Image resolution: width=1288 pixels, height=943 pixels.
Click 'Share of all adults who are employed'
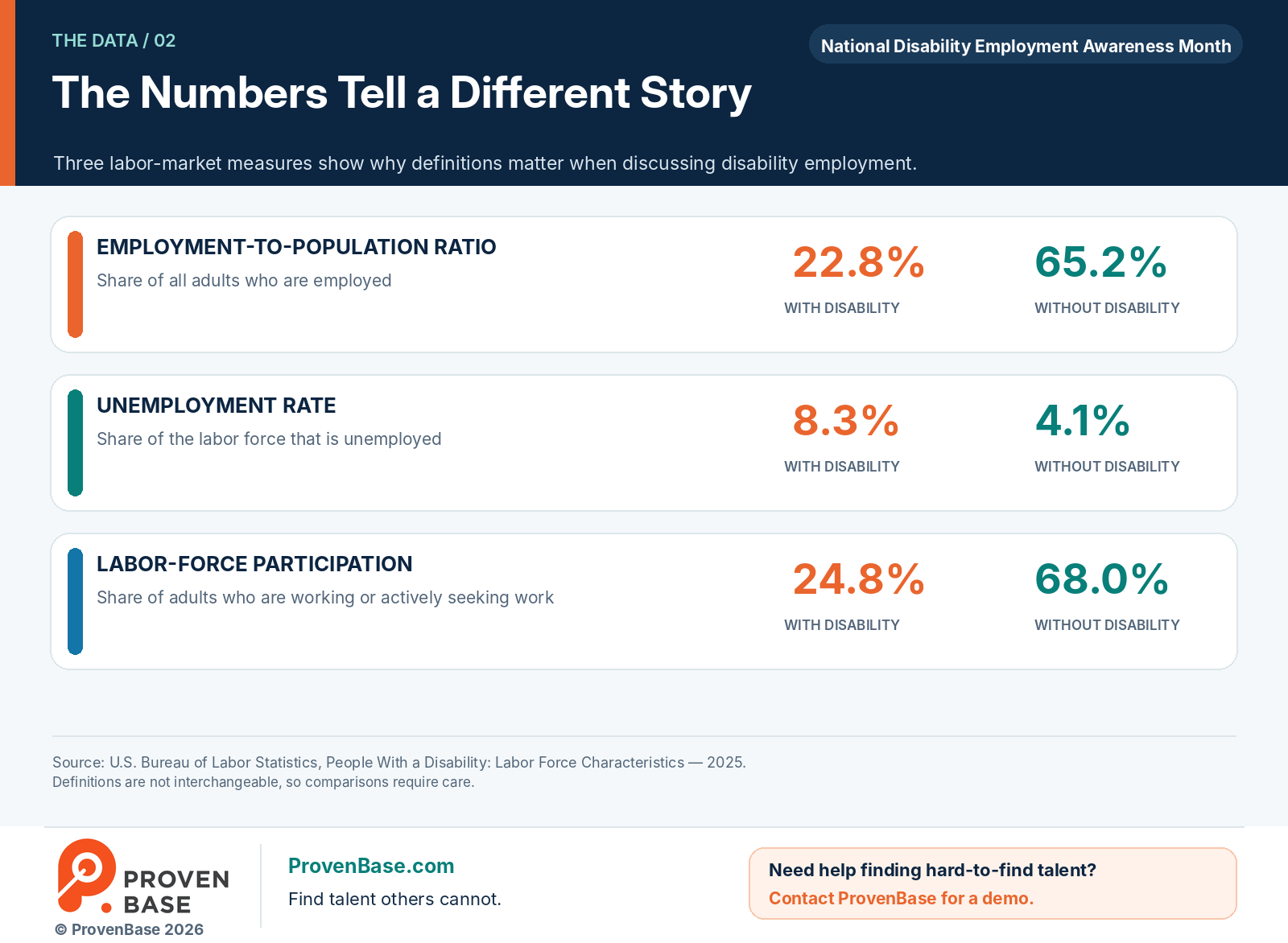(244, 281)
